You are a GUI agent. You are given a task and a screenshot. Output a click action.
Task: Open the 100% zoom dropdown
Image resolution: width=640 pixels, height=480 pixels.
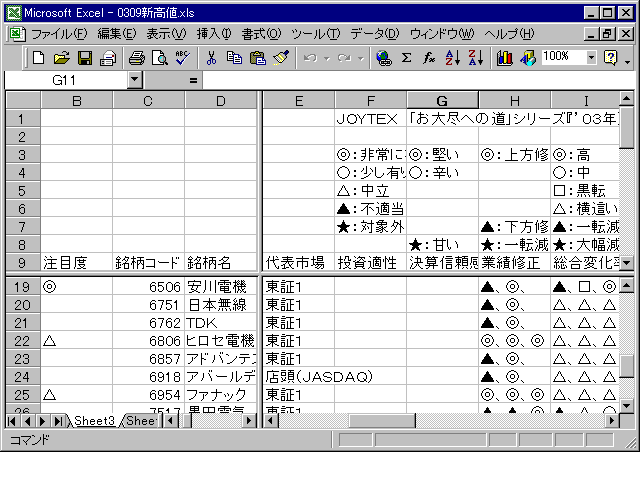(x=591, y=57)
